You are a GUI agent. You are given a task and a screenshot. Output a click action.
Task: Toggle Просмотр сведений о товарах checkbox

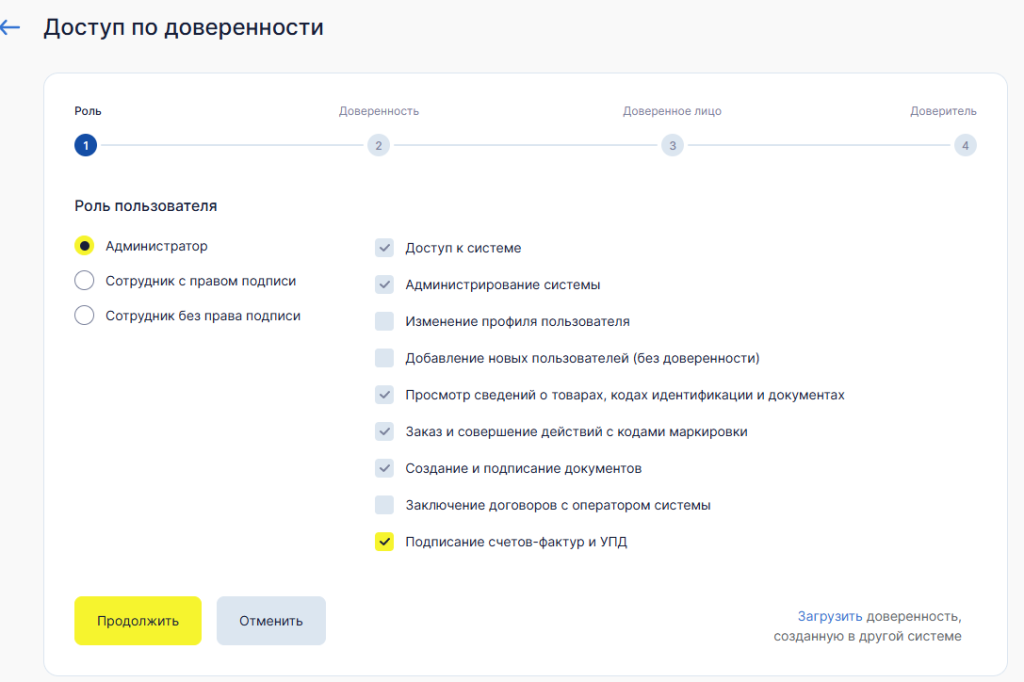pyautogui.click(x=384, y=395)
